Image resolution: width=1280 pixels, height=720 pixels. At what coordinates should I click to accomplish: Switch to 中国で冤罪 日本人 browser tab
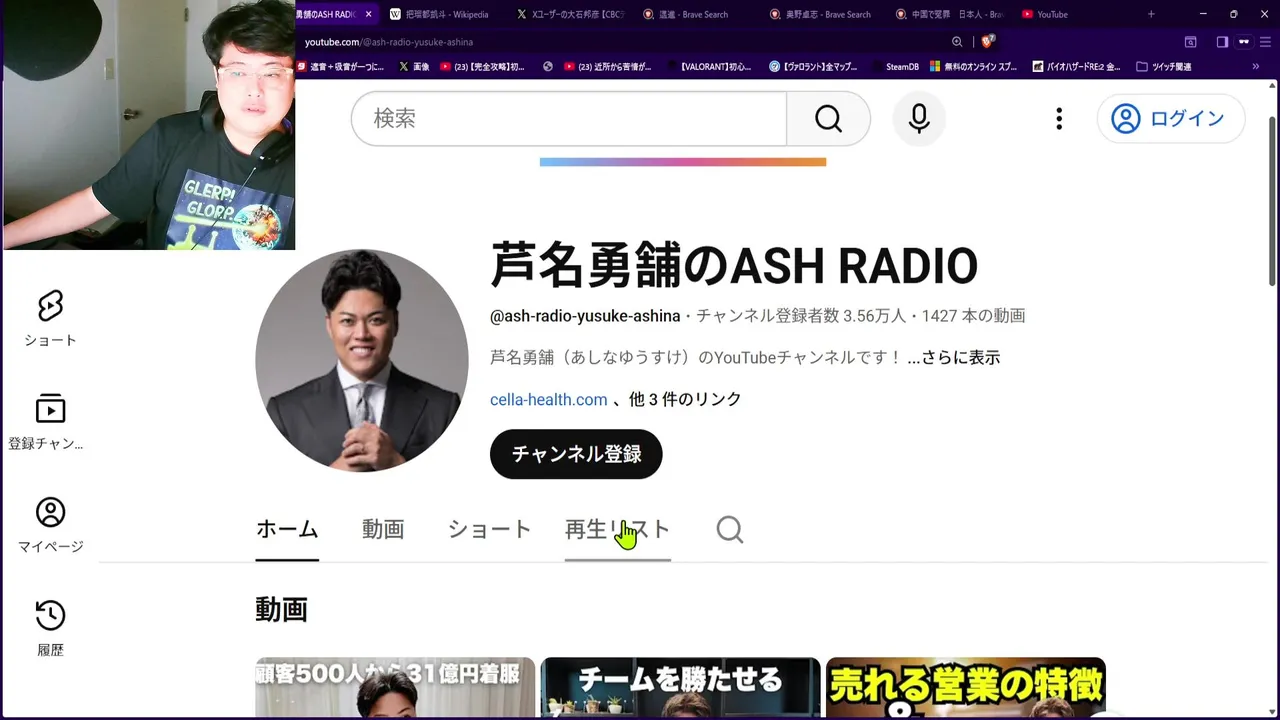coord(950,14)
